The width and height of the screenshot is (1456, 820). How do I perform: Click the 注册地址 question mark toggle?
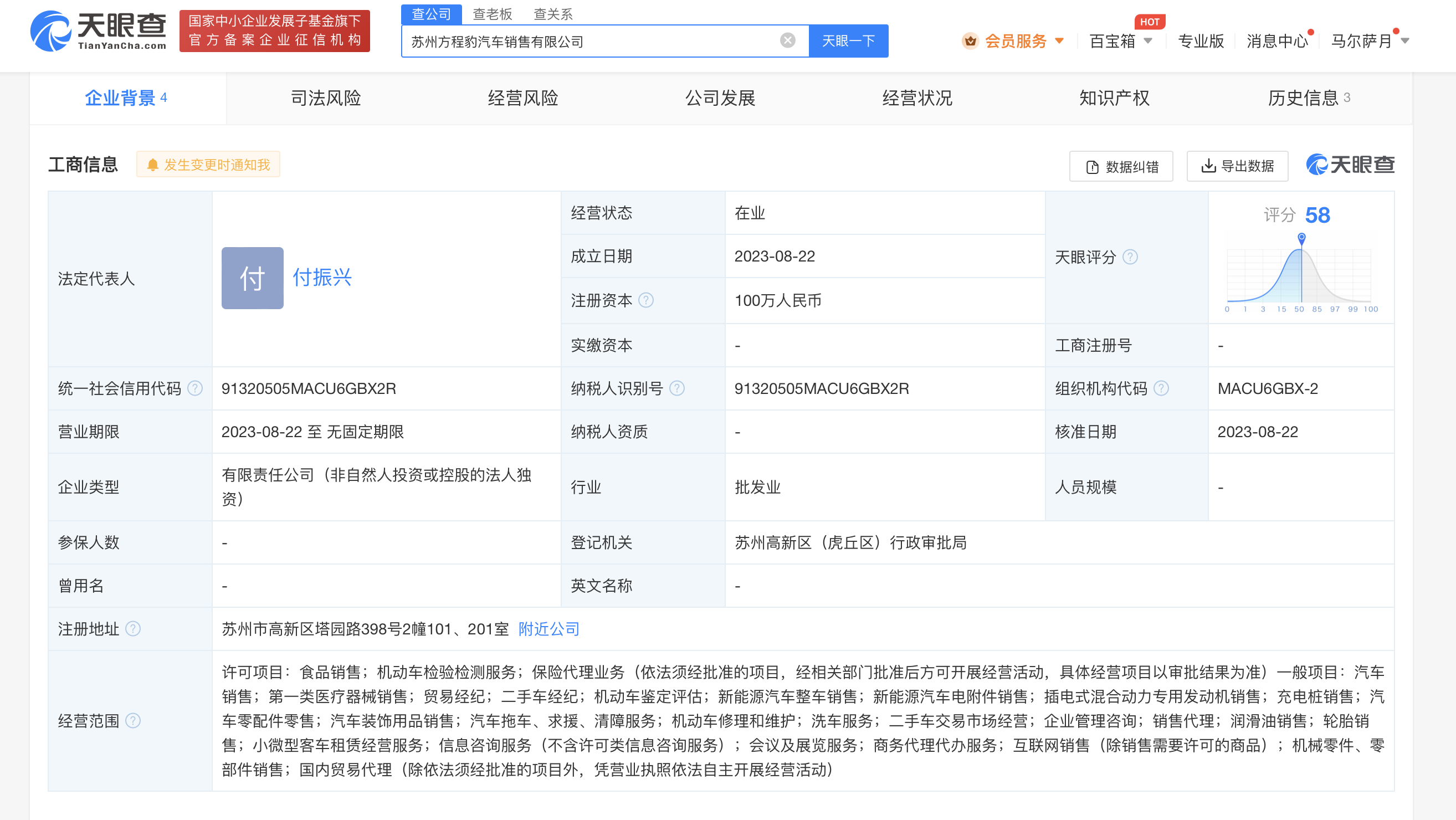click(x=134, y=629)
